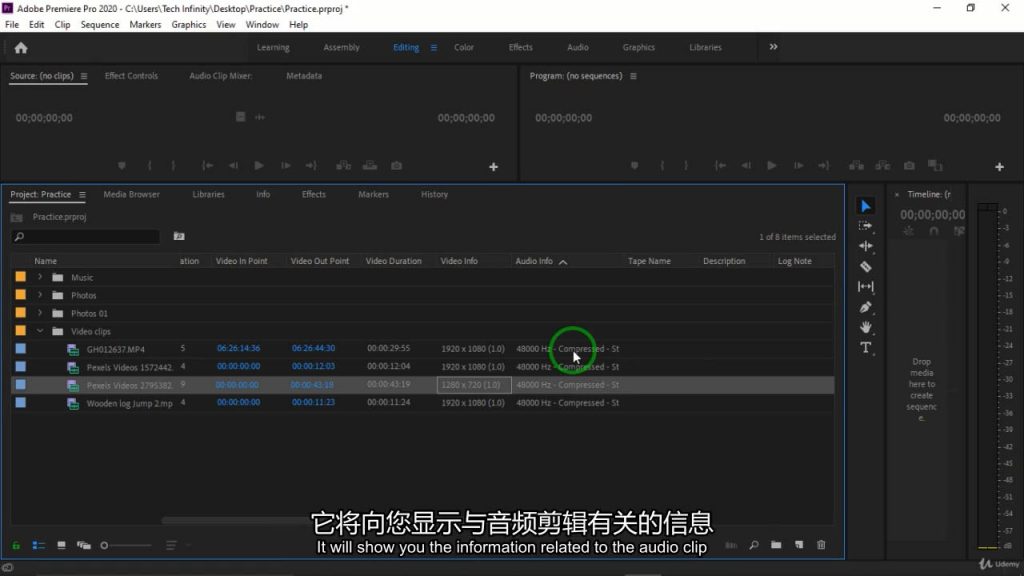Select the Track Select Forward tool
This screenshot has width=1024, height=576.
[865, 226]
